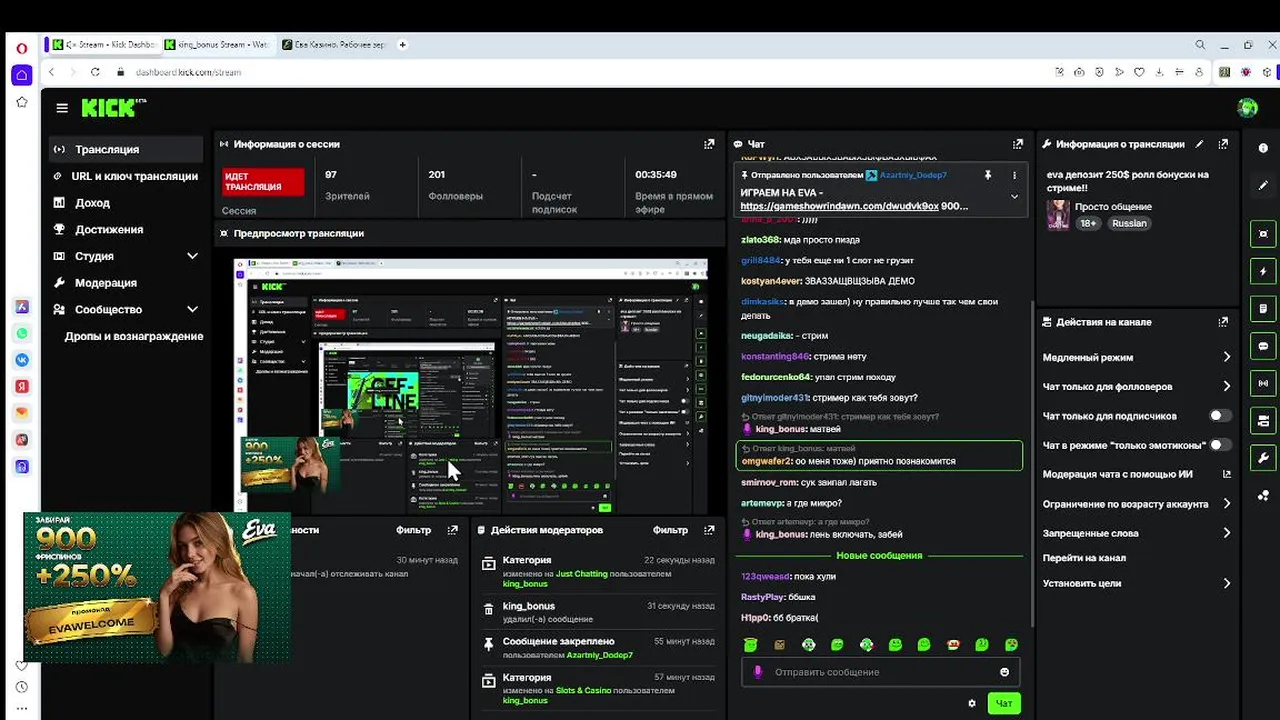Open chat settings gear icon
Image resolution: width=1280 pixels, height=720 pixels.
tap(971, 703)
